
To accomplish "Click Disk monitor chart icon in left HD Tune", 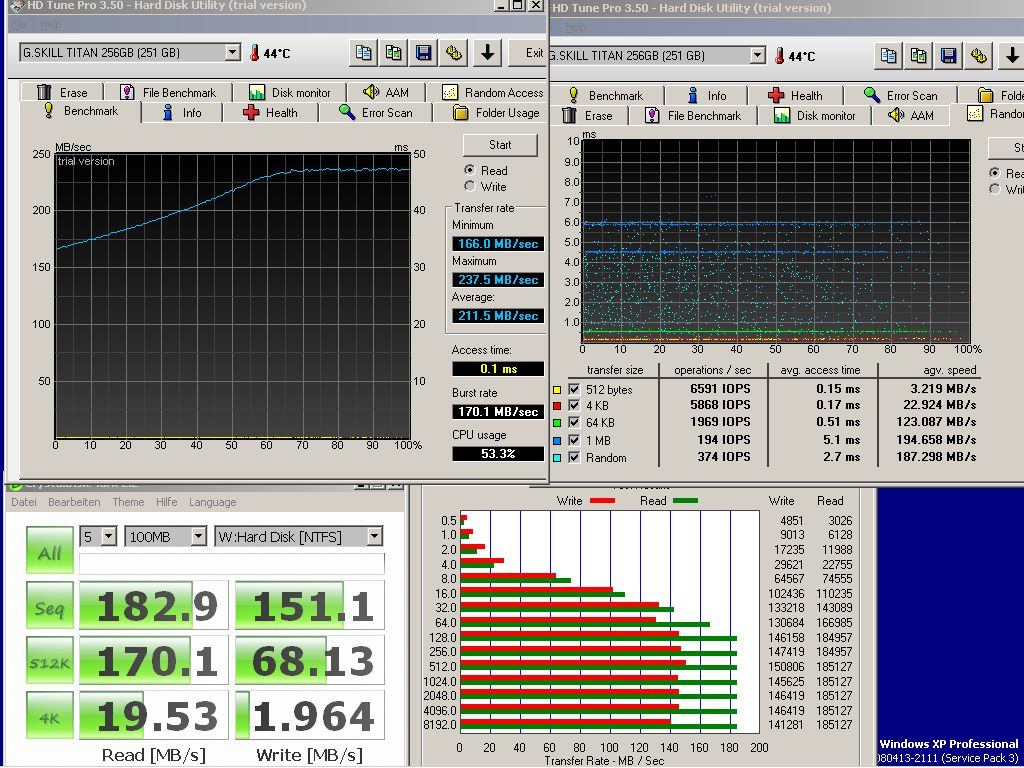I will coord(257,92).
